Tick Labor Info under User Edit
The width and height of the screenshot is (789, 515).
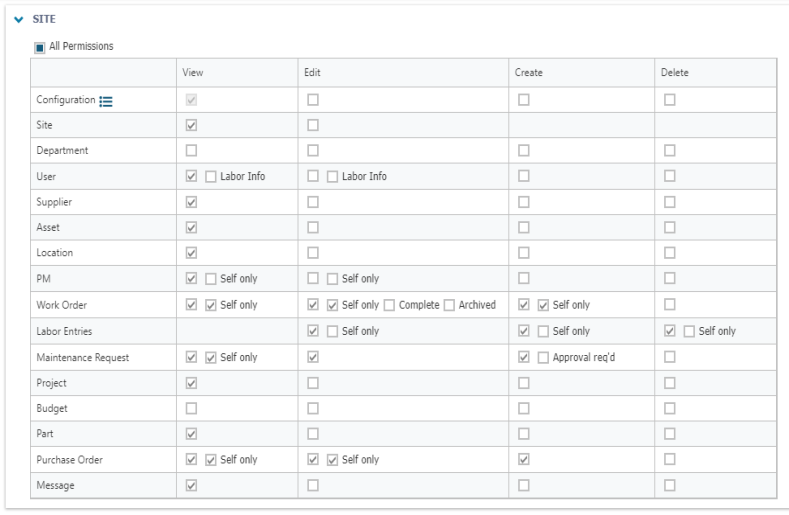333,177
